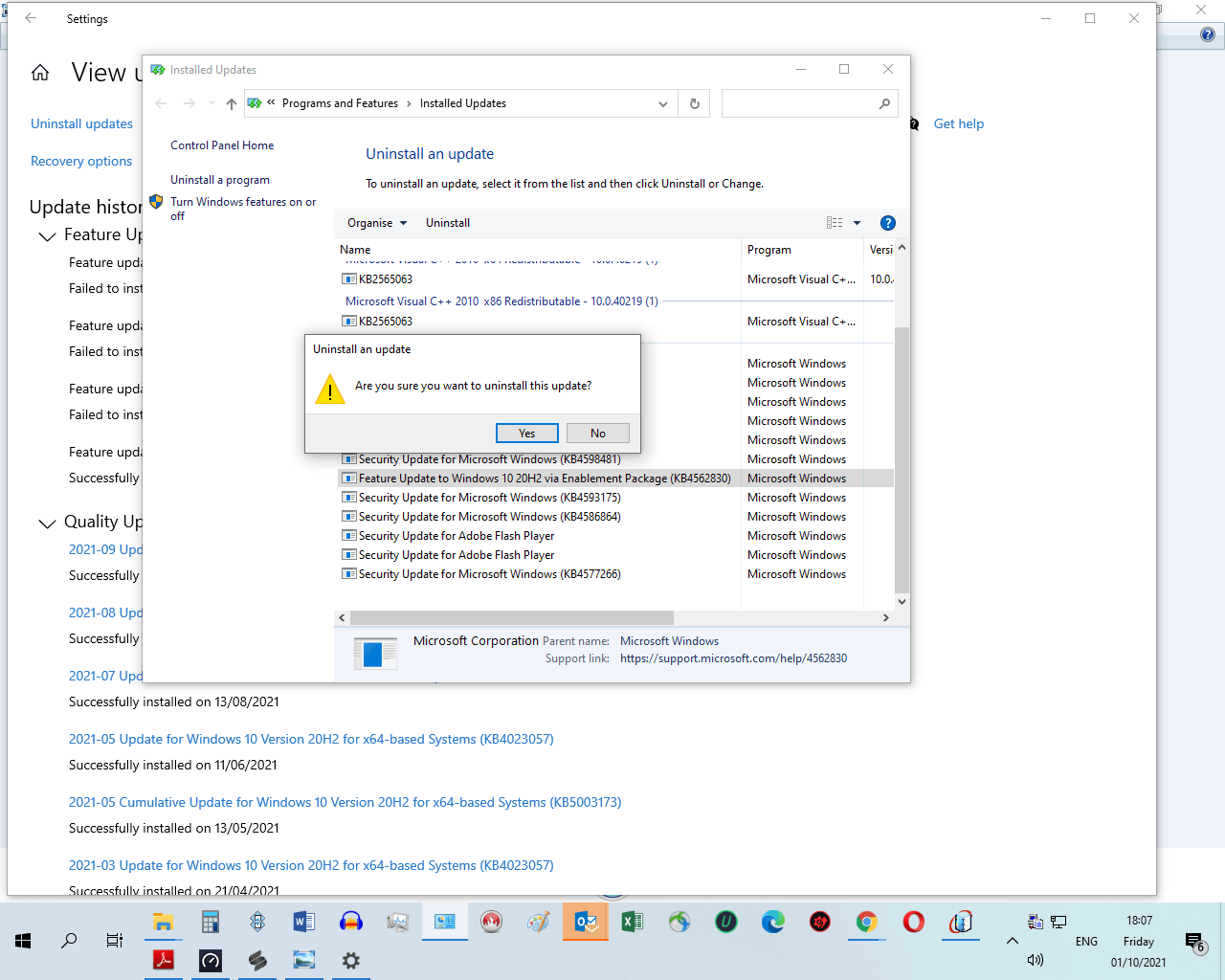Open Recovery options in the Settings window
Screen dimensions: 1225x980
(81, 161)
